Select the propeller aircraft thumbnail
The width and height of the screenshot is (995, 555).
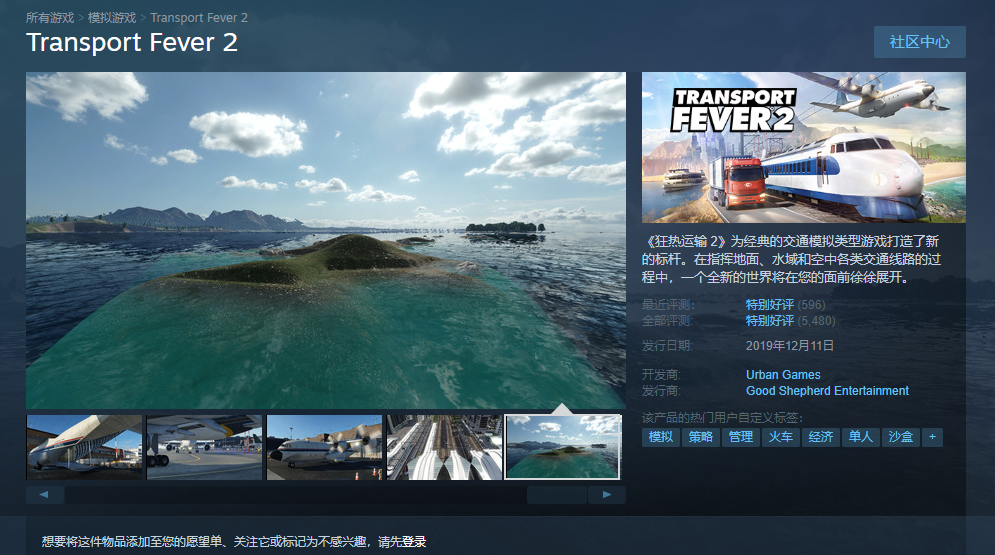coord(325,447)
